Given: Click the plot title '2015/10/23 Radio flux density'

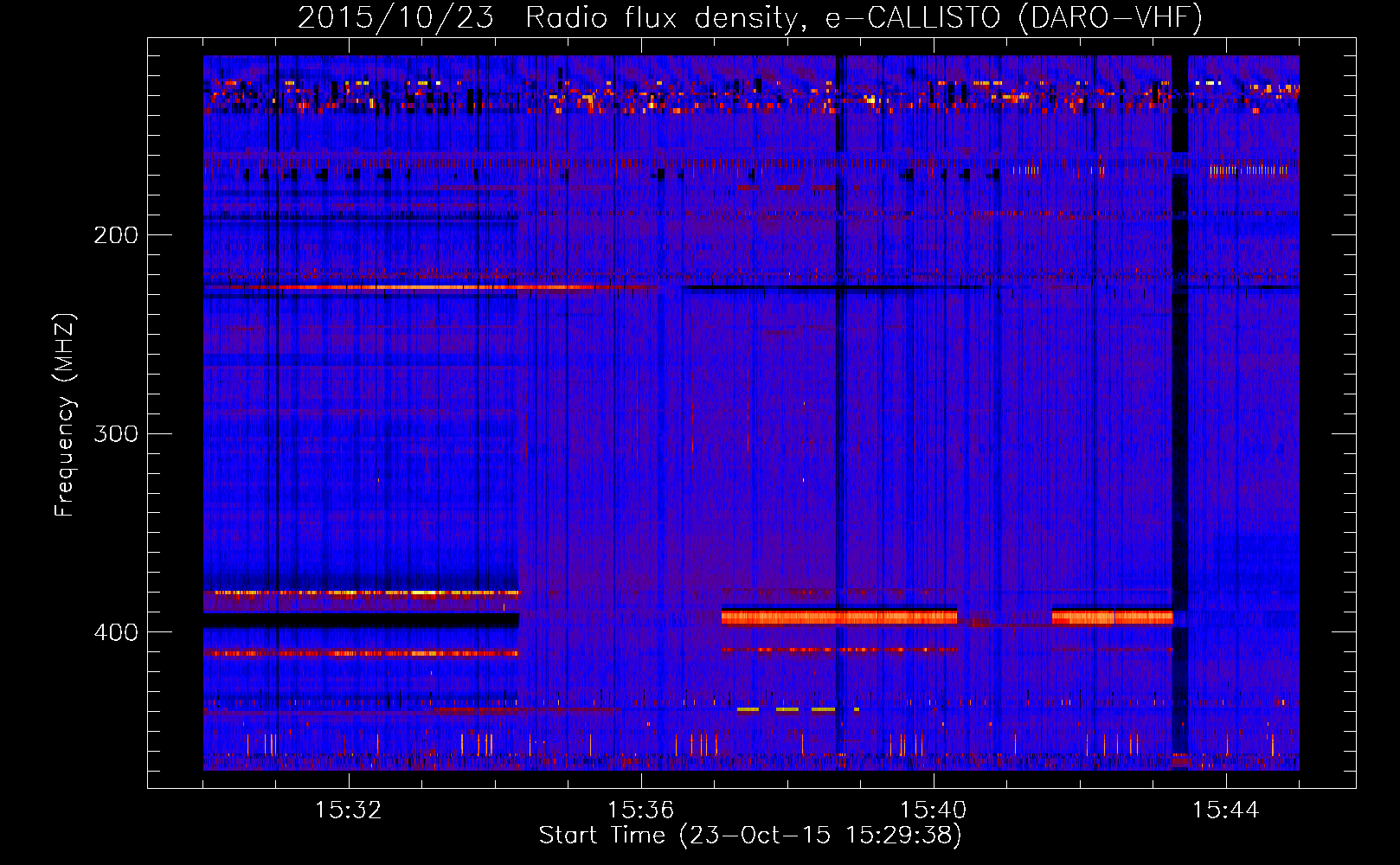Looking at the screenshot, I should pos(750,18).
